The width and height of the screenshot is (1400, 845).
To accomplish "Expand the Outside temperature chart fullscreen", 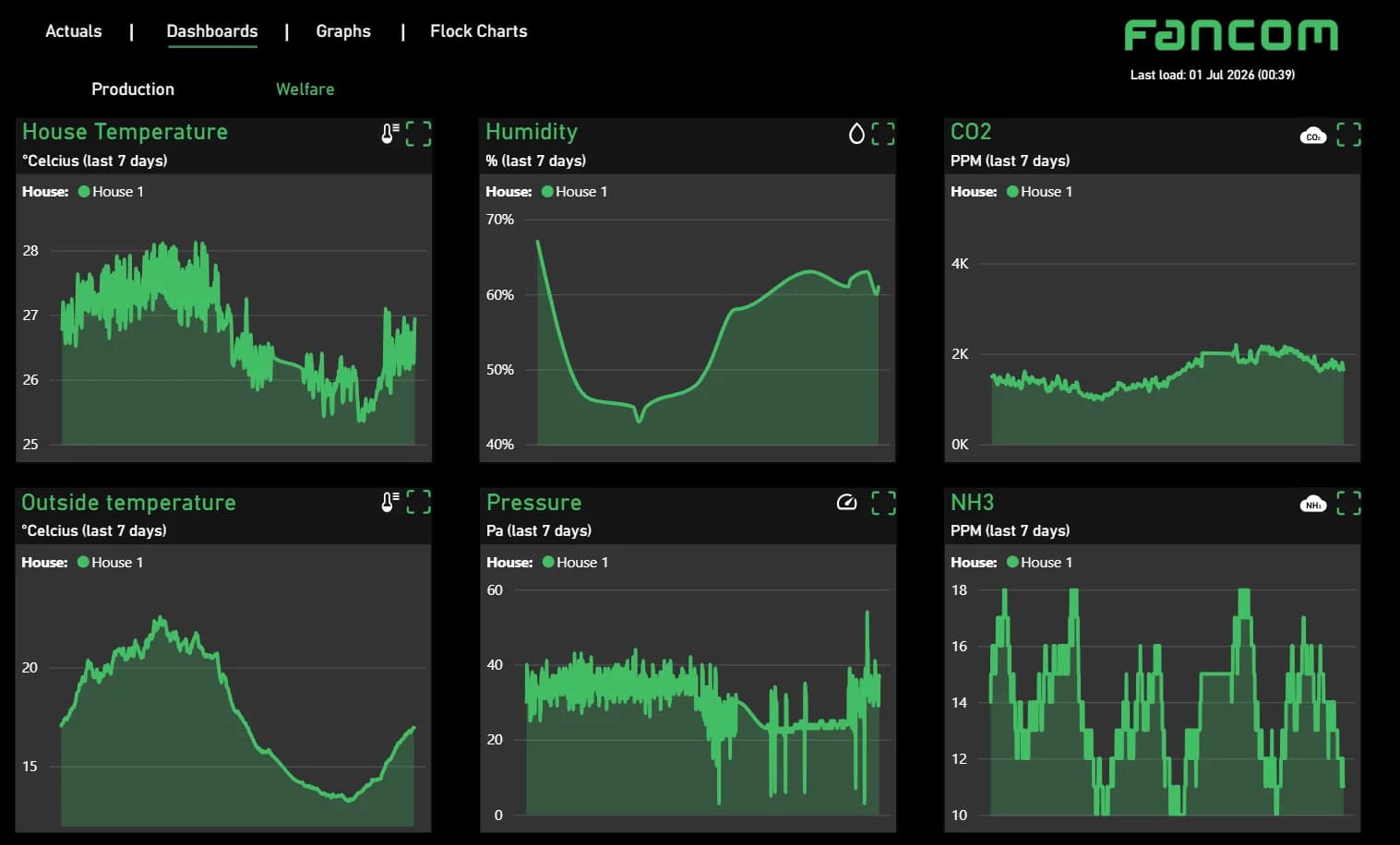I will (x=419, y=502).
